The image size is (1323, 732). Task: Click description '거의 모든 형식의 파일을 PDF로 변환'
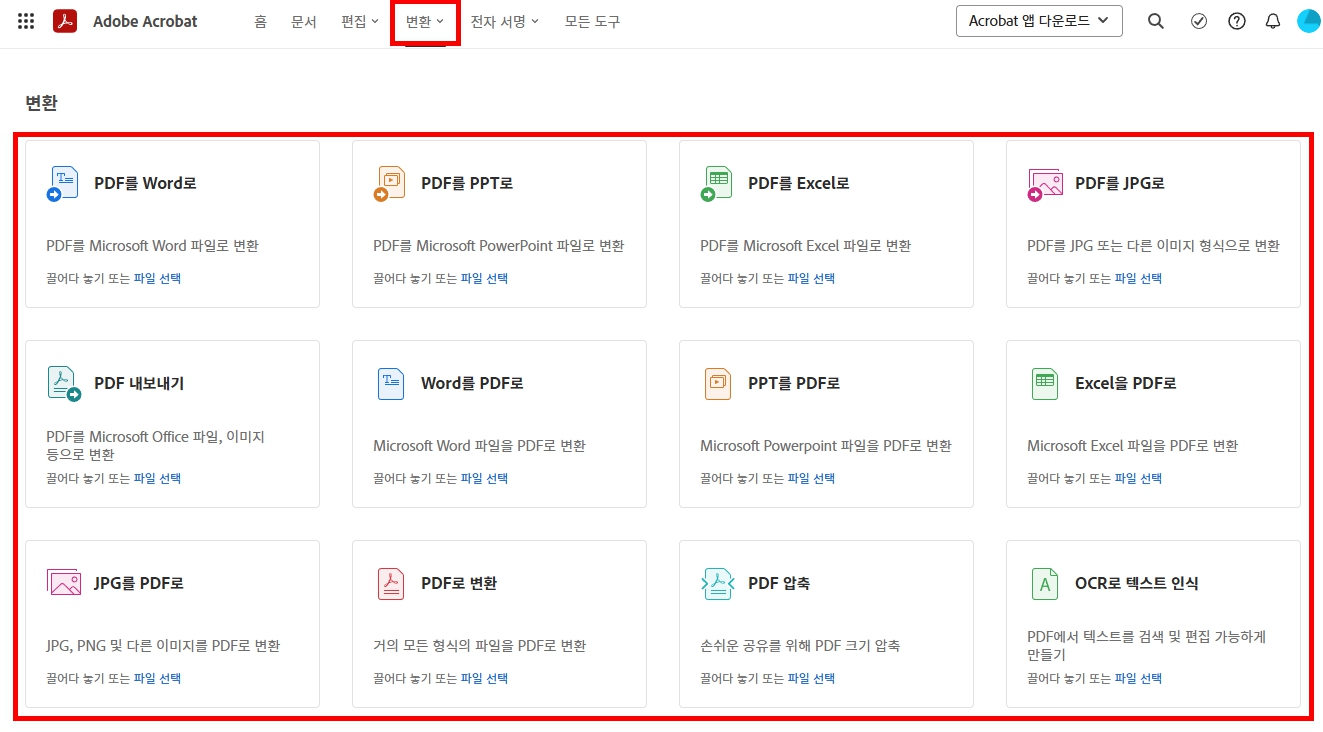479,646
